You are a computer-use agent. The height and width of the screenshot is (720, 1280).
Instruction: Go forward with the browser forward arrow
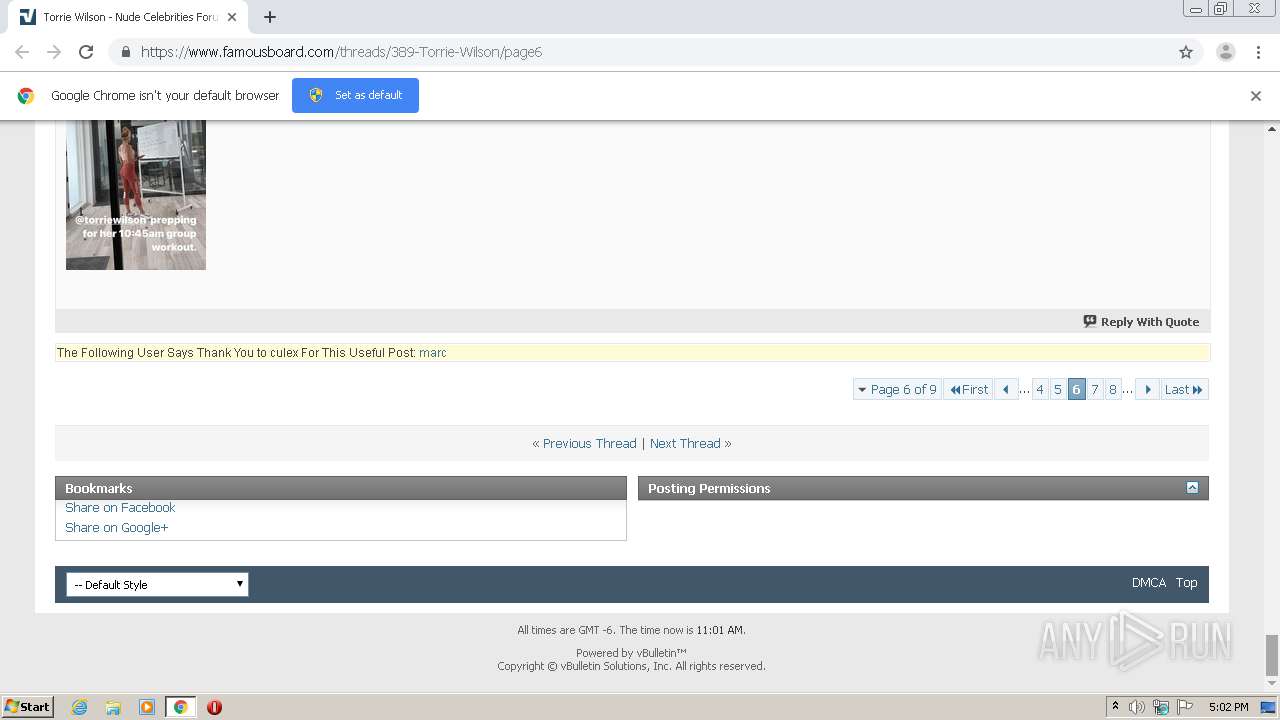[54, 52]
